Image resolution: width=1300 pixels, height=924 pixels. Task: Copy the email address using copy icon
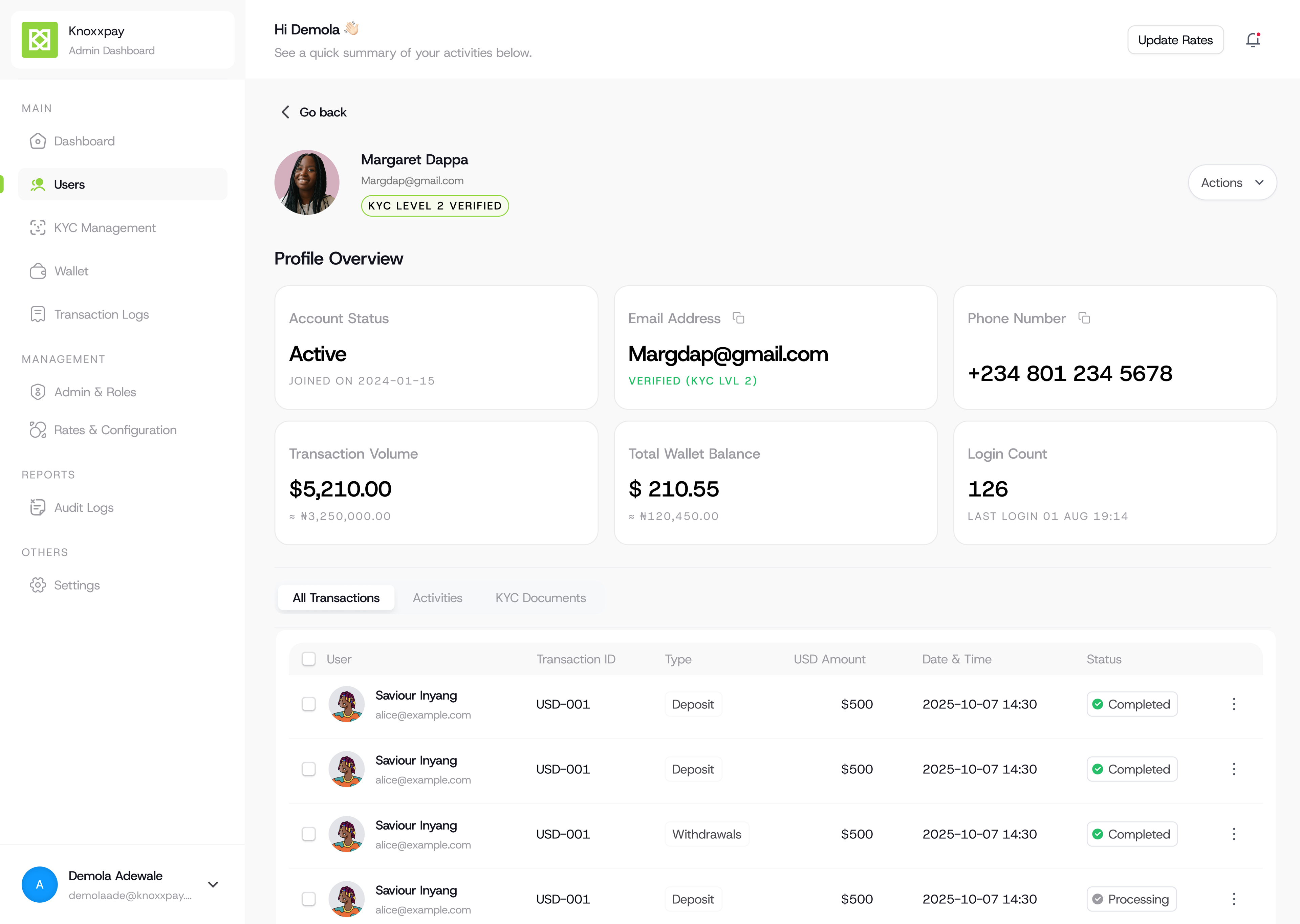coord(738,318)
